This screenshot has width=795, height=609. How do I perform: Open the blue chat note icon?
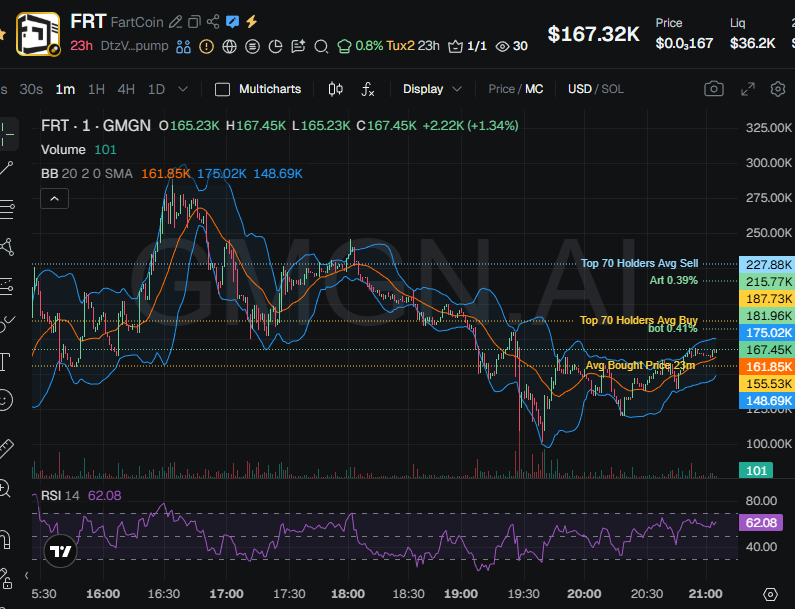232,21
